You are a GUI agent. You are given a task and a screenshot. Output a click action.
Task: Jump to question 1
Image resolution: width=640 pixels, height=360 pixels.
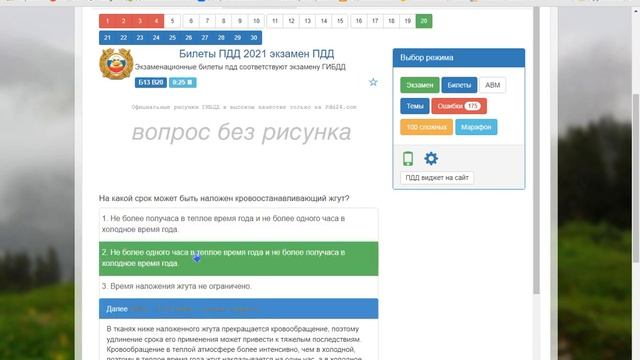coord(107,21)
